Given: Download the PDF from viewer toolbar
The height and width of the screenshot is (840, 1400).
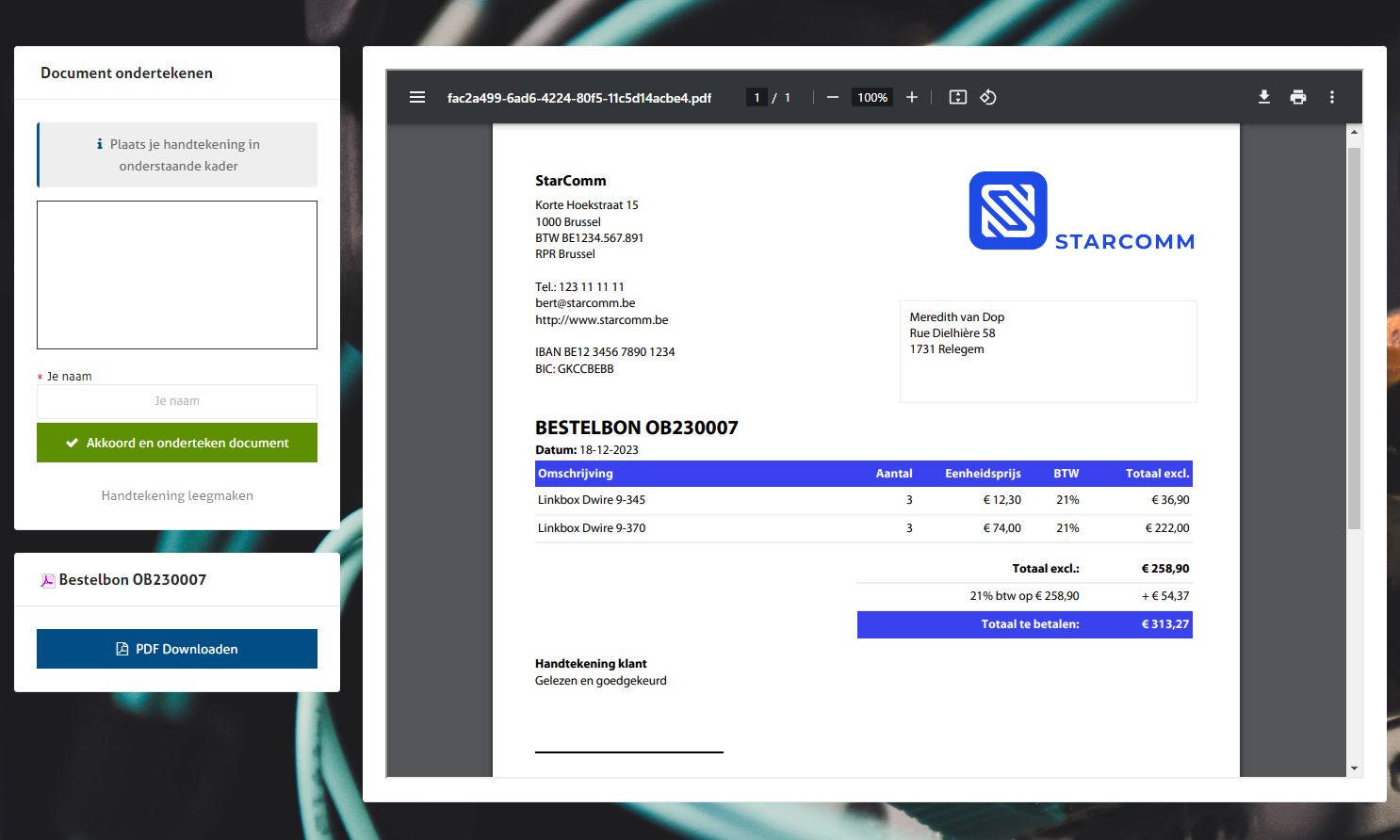Looking at the screenshot, I should pos(1264,97).
